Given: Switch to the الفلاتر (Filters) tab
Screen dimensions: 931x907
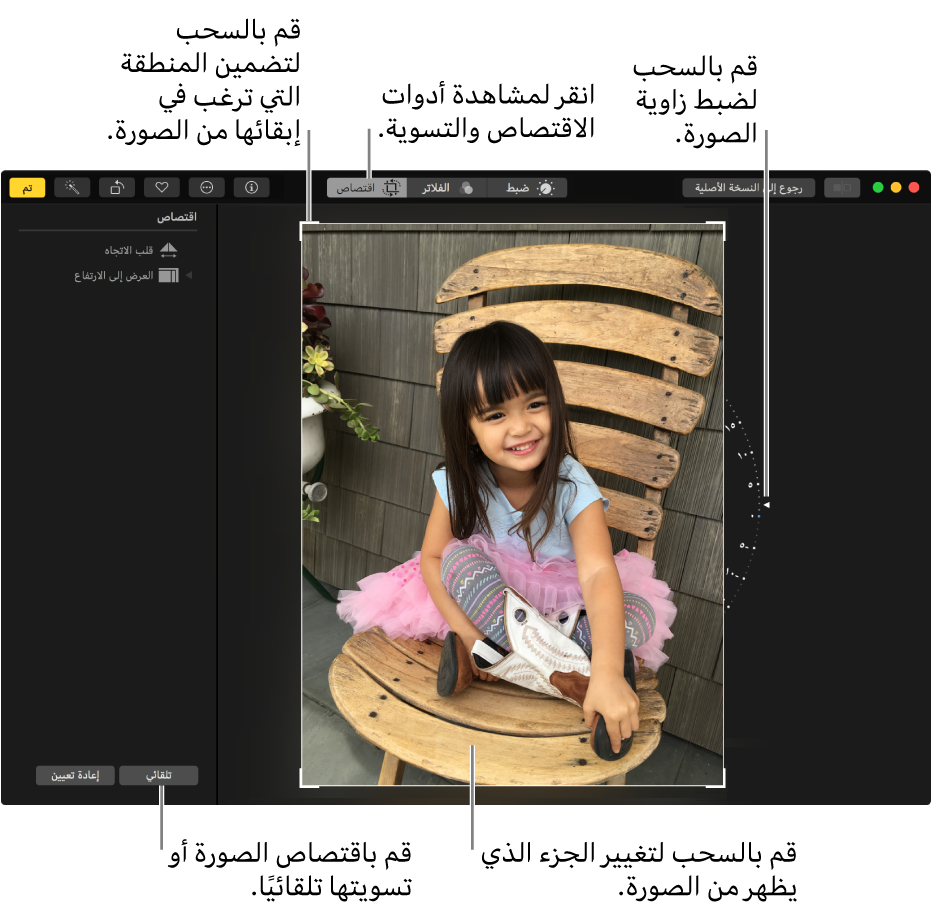Looking at the screenshot, I should (x=447, y=188).
